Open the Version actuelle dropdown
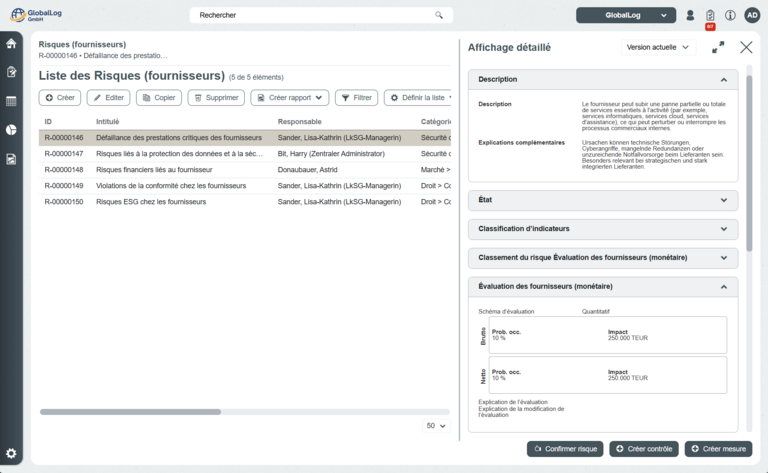 pos(658,47)
